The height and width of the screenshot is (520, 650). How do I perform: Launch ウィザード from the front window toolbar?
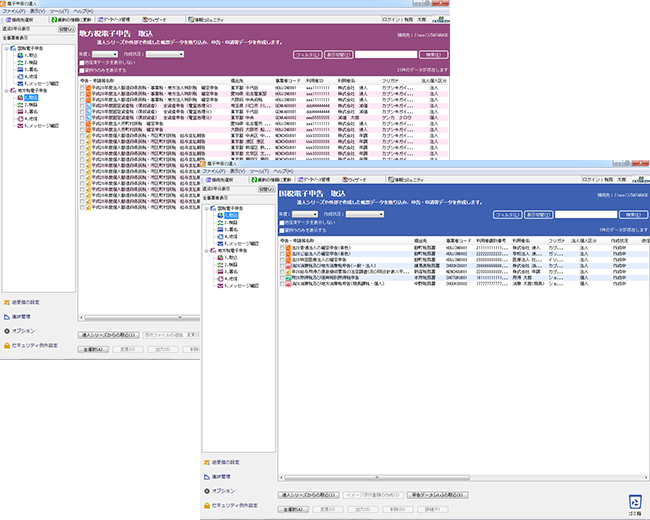click(x=354, y=180)
